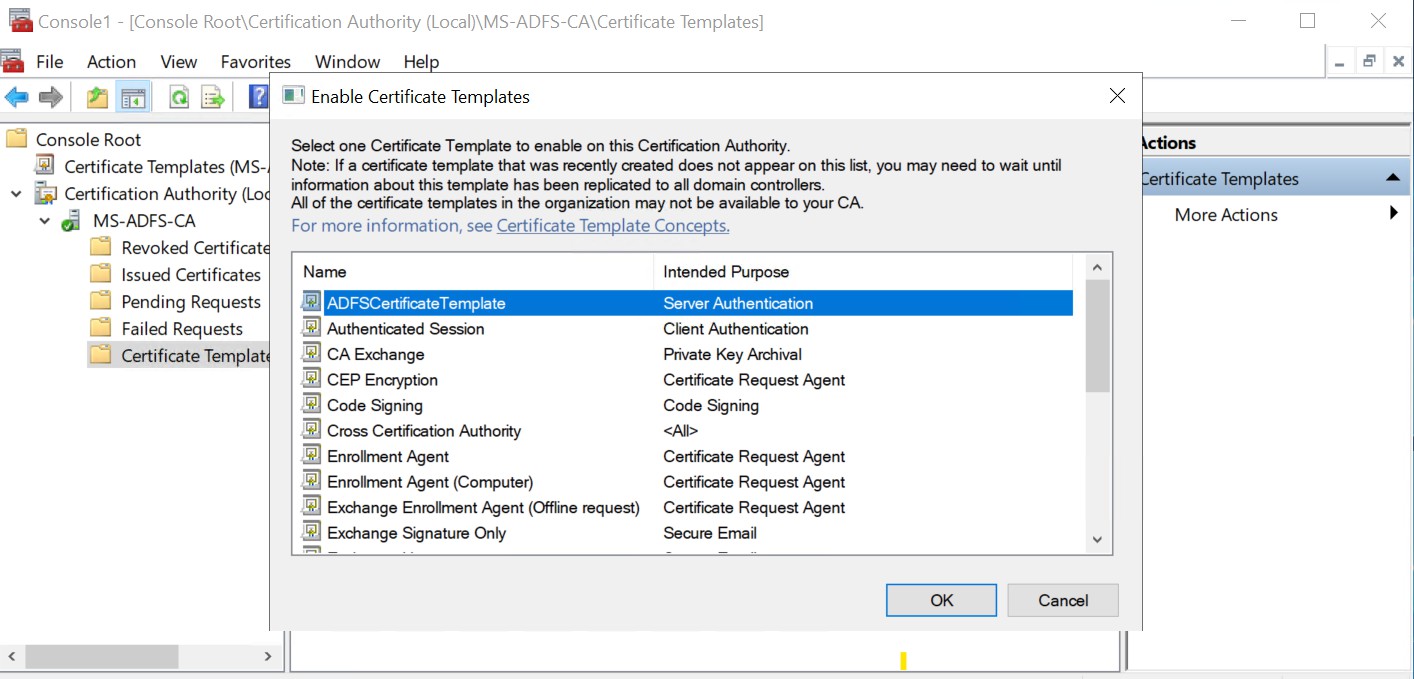Image resolution: width=1414 pixels, height=679 pixels.
Task: Click the template list scroll-up arrow
Action: coord(1097,267)
